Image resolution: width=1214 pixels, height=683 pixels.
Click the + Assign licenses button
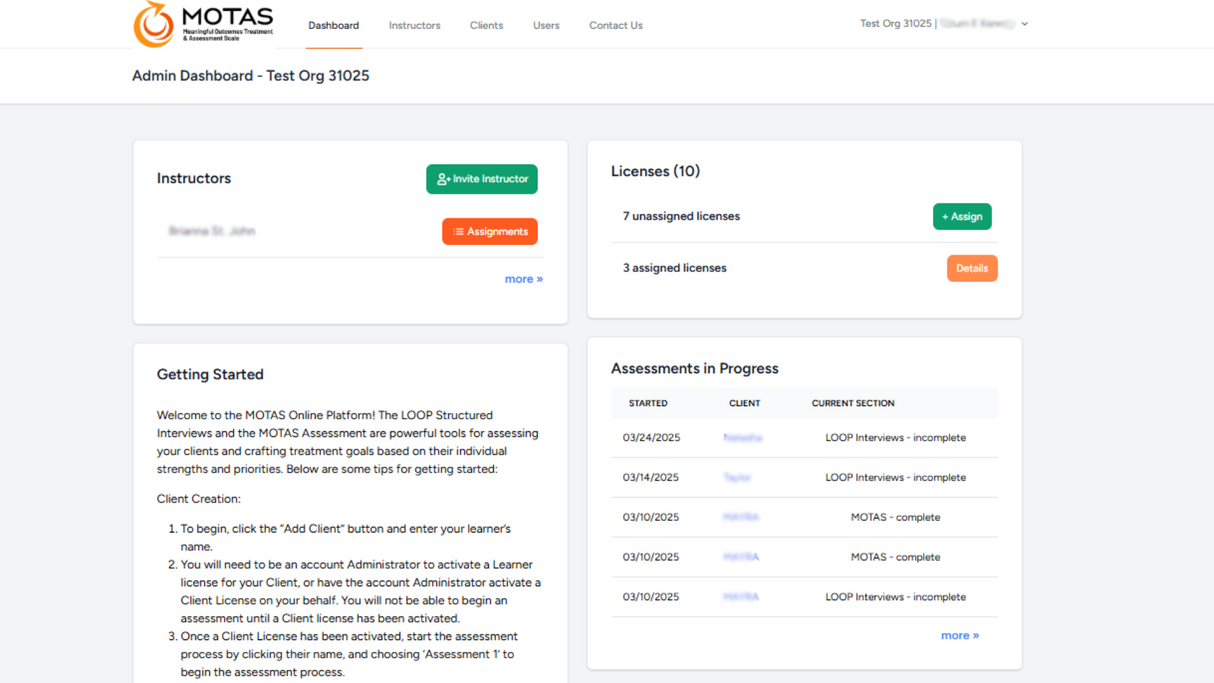(x=961, y=217)
